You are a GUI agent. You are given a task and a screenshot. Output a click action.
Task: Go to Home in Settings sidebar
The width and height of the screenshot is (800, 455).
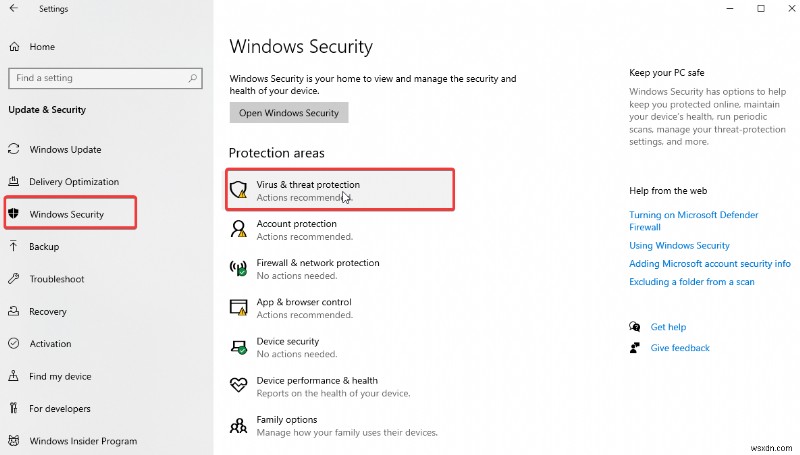point(41,46)
